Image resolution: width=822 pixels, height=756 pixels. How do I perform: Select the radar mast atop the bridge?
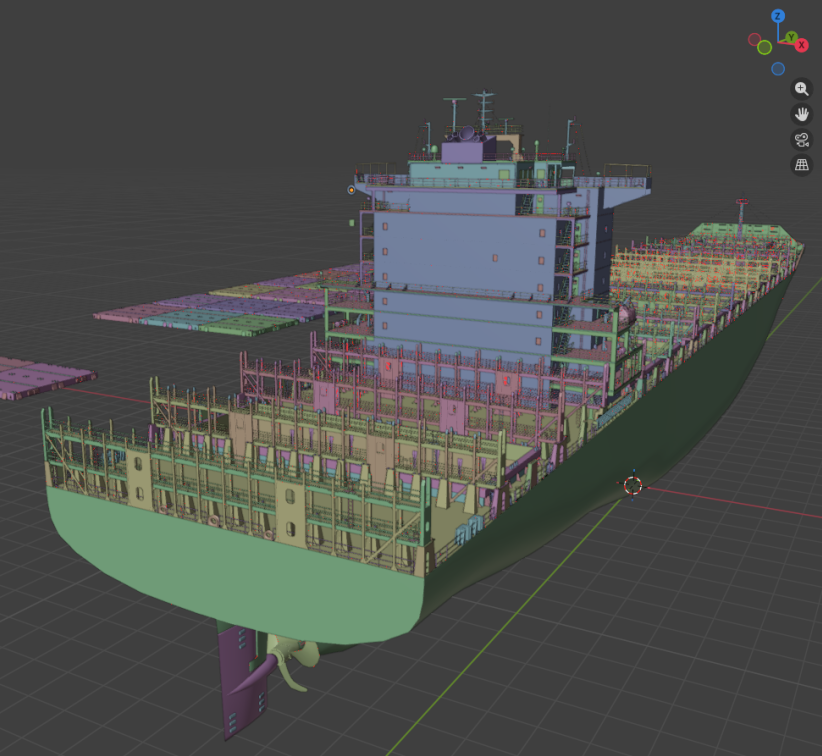[485, 110]
